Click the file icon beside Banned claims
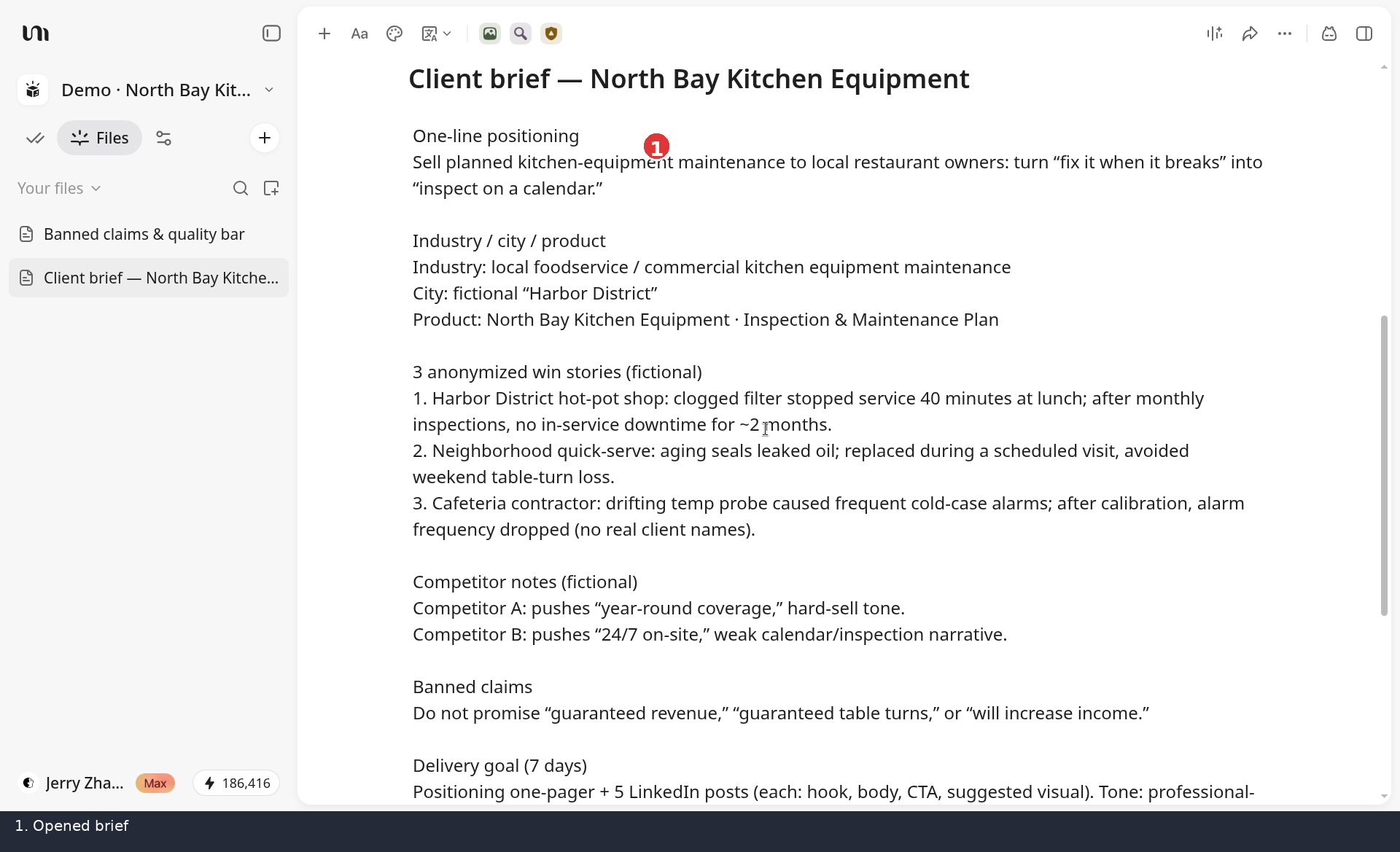 click(x=26, y=234)
